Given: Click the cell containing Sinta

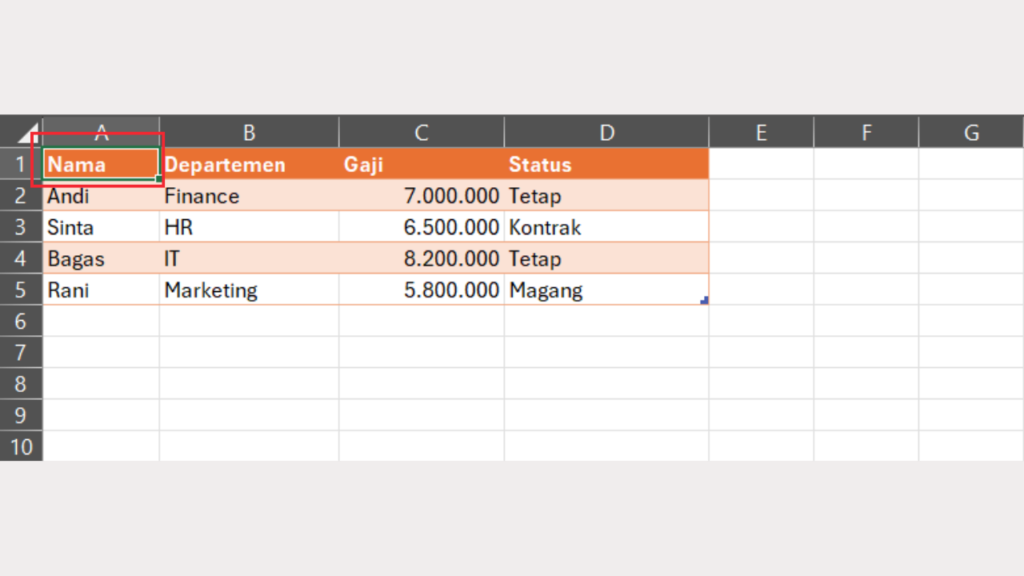Looking at the screenshot, I should click(x=100, y=227).
